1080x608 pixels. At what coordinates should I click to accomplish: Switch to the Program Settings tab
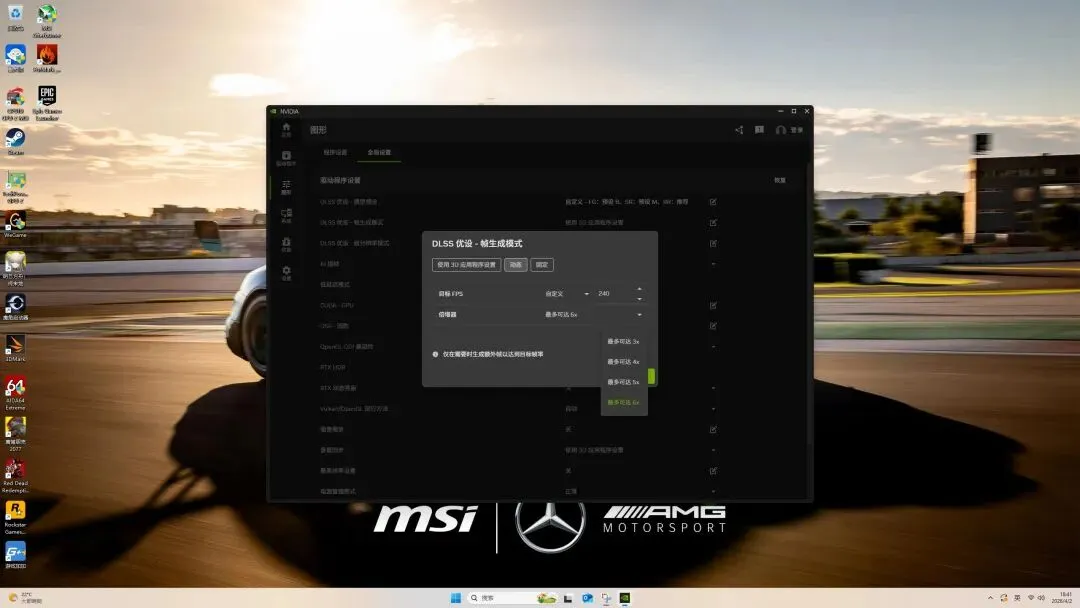point(335,152)
